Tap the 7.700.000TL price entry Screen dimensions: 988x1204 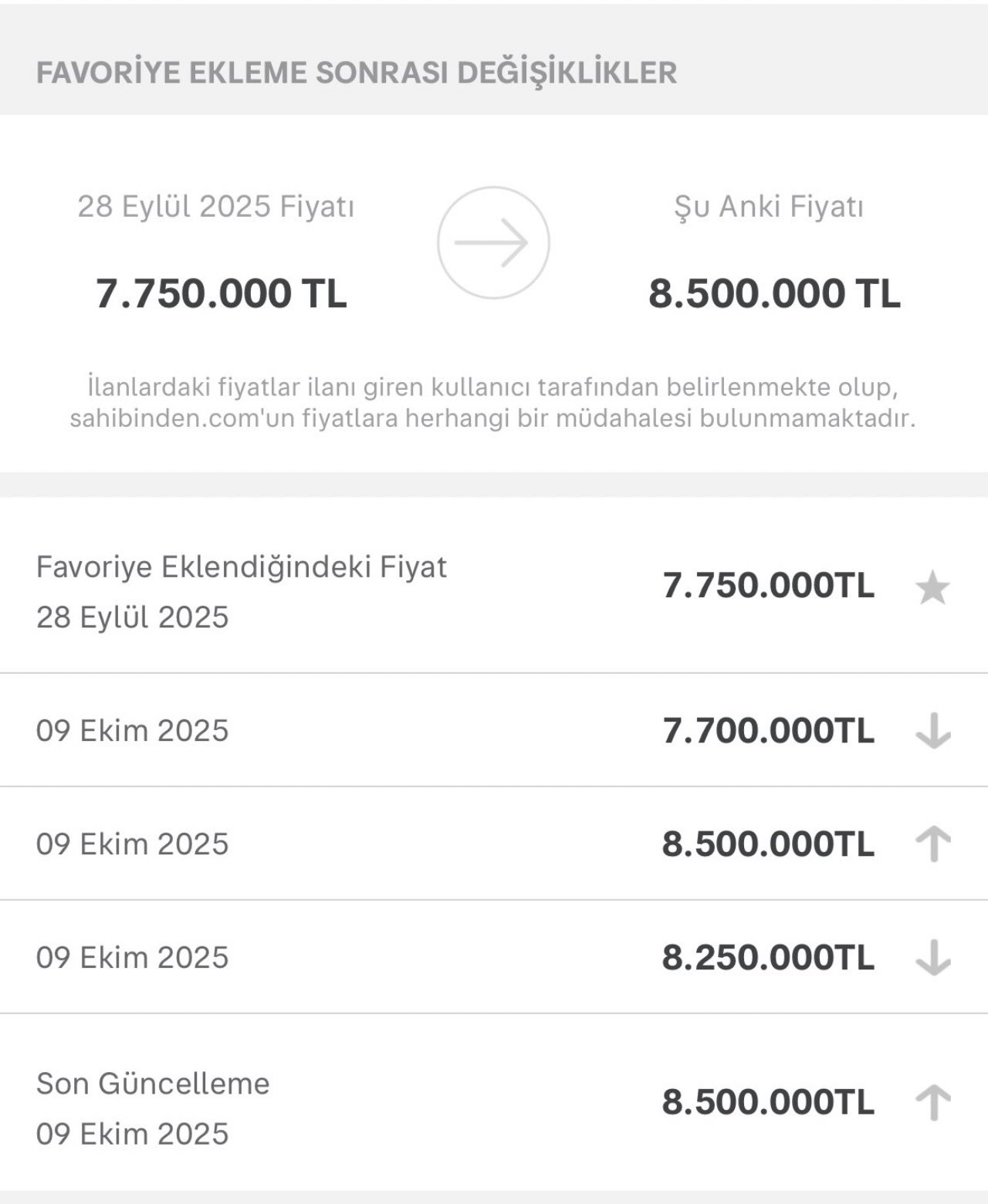coord(768,731)
